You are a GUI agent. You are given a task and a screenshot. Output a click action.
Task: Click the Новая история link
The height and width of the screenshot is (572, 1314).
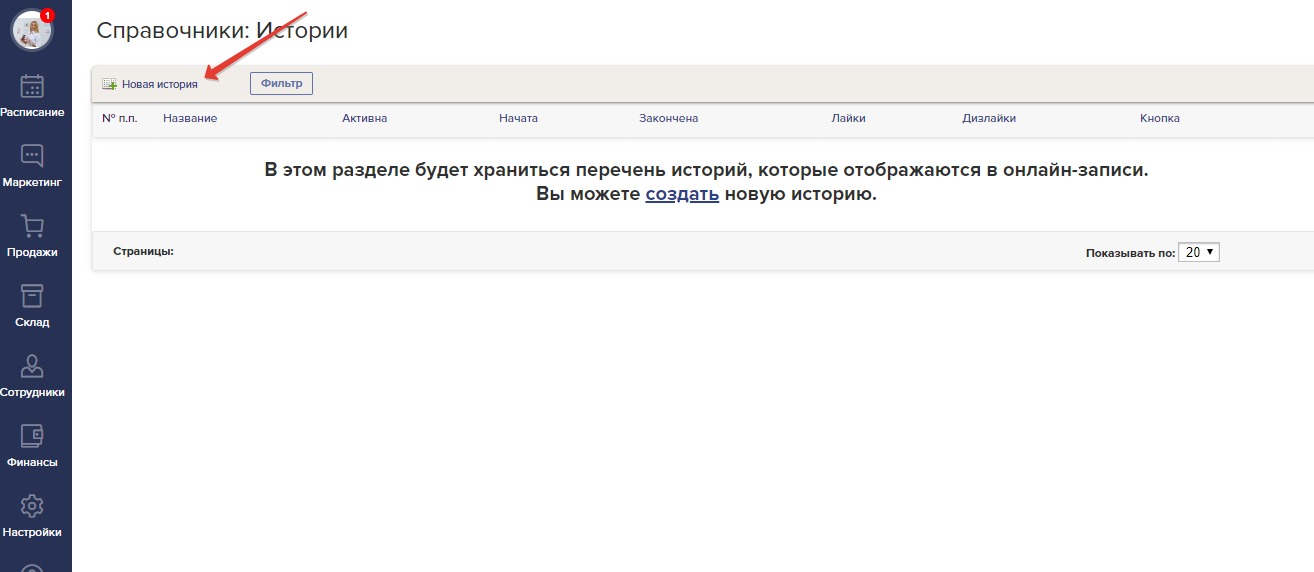click(x=160, y=84)
